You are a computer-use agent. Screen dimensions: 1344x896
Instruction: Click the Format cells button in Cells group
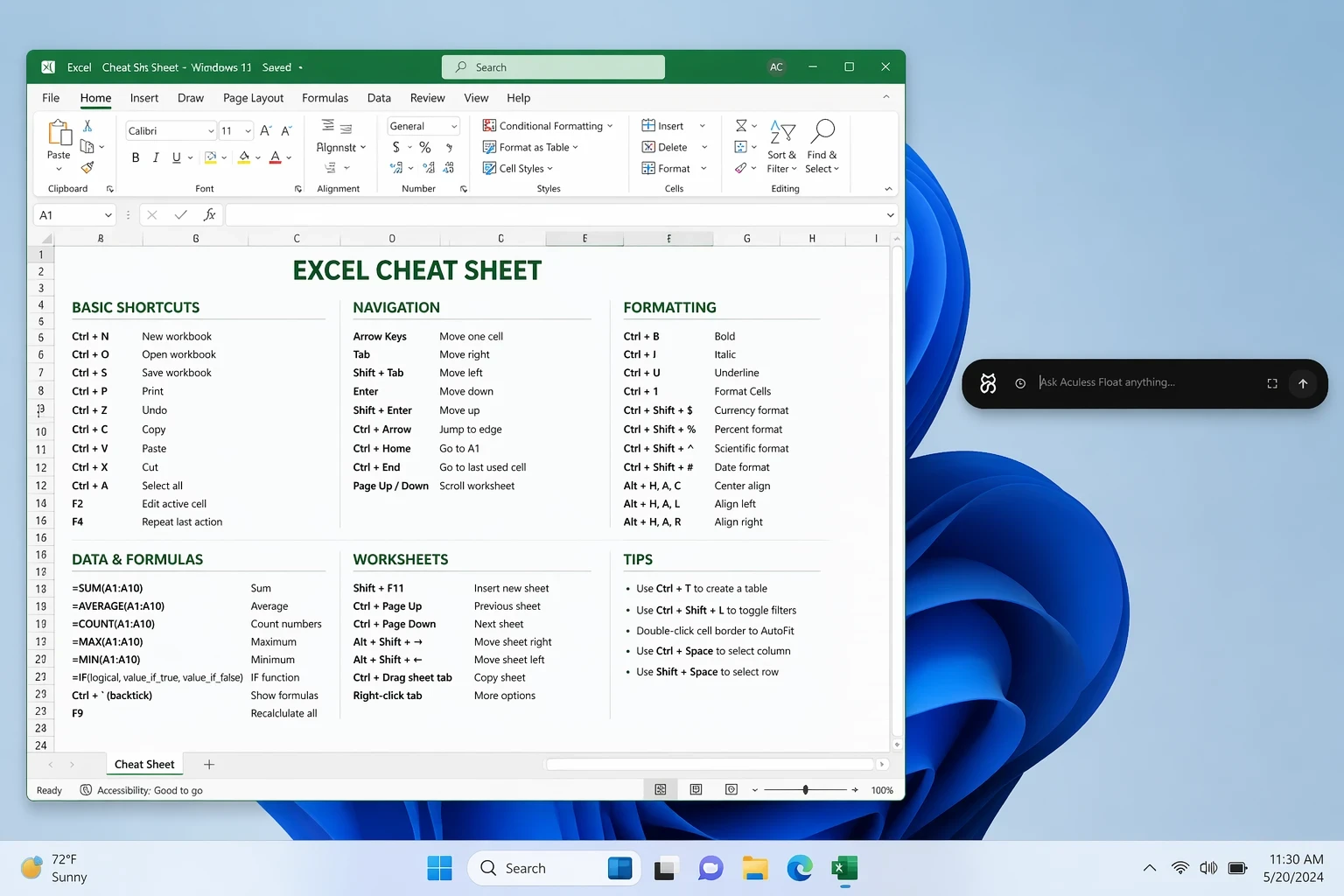coord(666,168)
